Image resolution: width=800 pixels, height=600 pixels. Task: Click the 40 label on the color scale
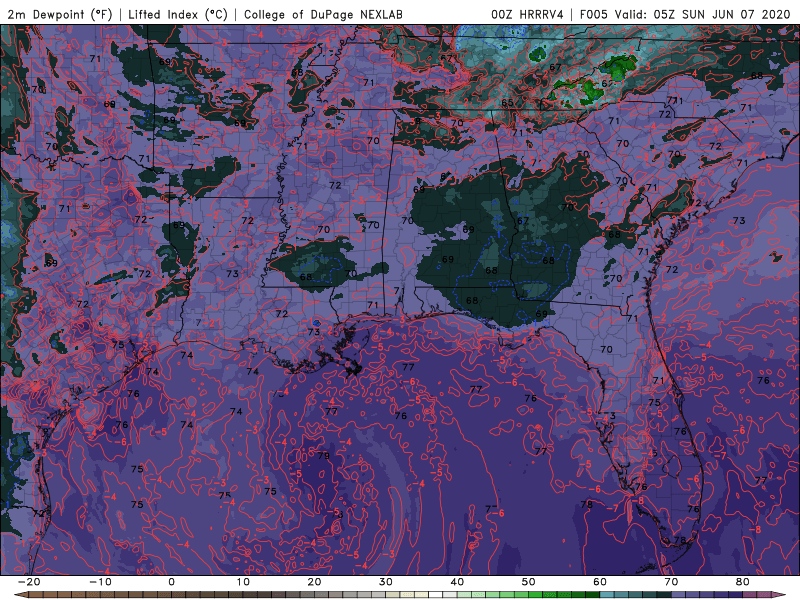(x=457, y=582)
